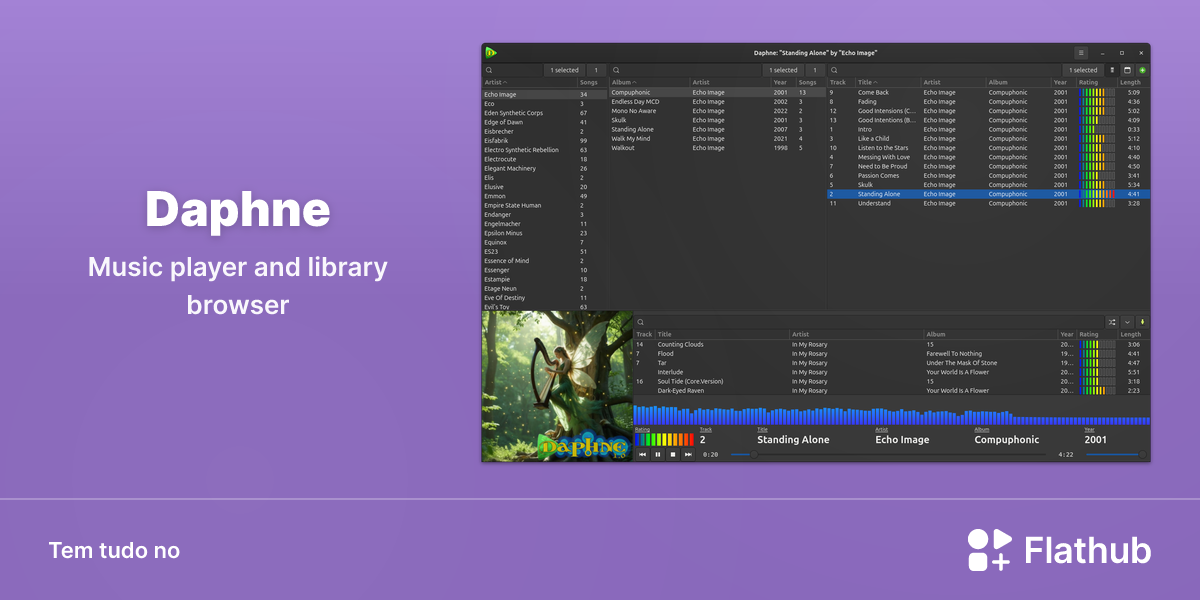Adjust the volume slider at bottom right
This screenshot has width=1200, height=600.
tap(1115, 454)
